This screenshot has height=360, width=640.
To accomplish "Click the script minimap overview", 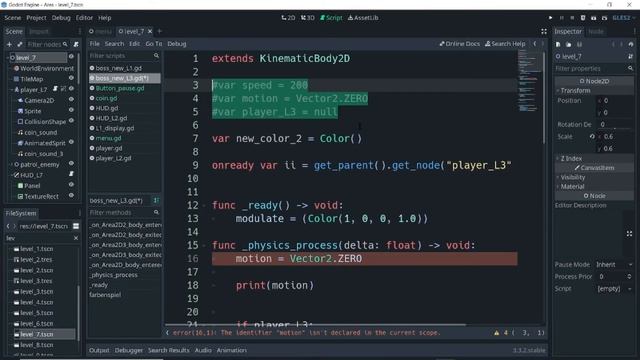I will pyautogui.click(x=529, y=81).
